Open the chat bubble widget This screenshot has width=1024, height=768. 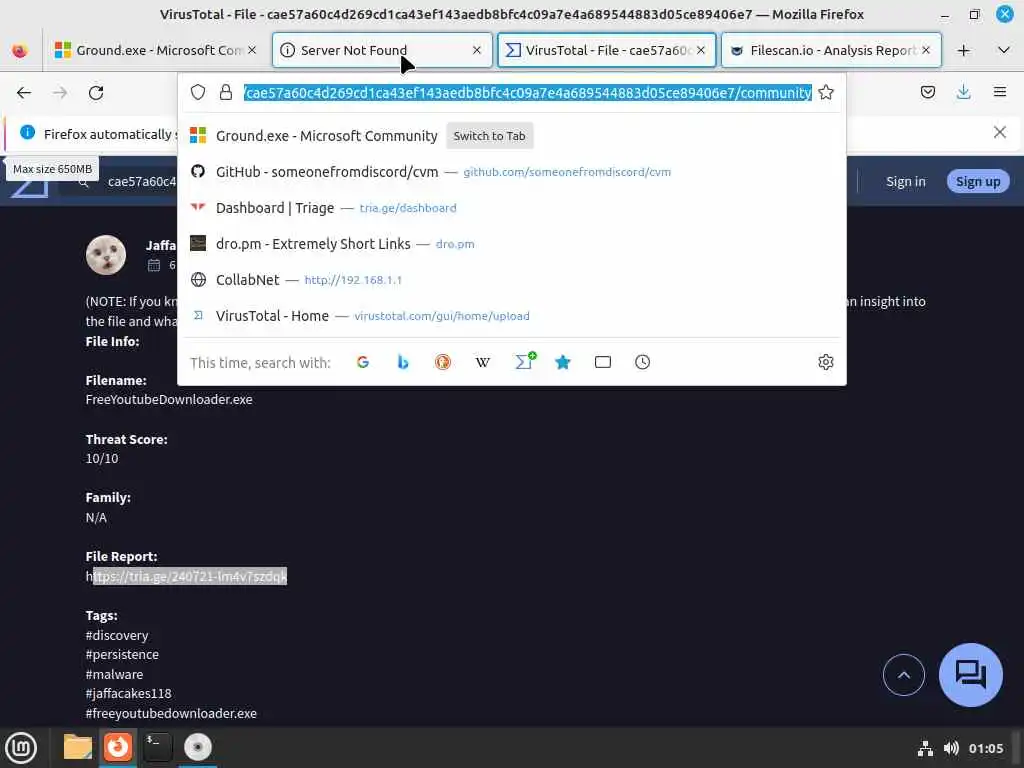pos(970,675)
